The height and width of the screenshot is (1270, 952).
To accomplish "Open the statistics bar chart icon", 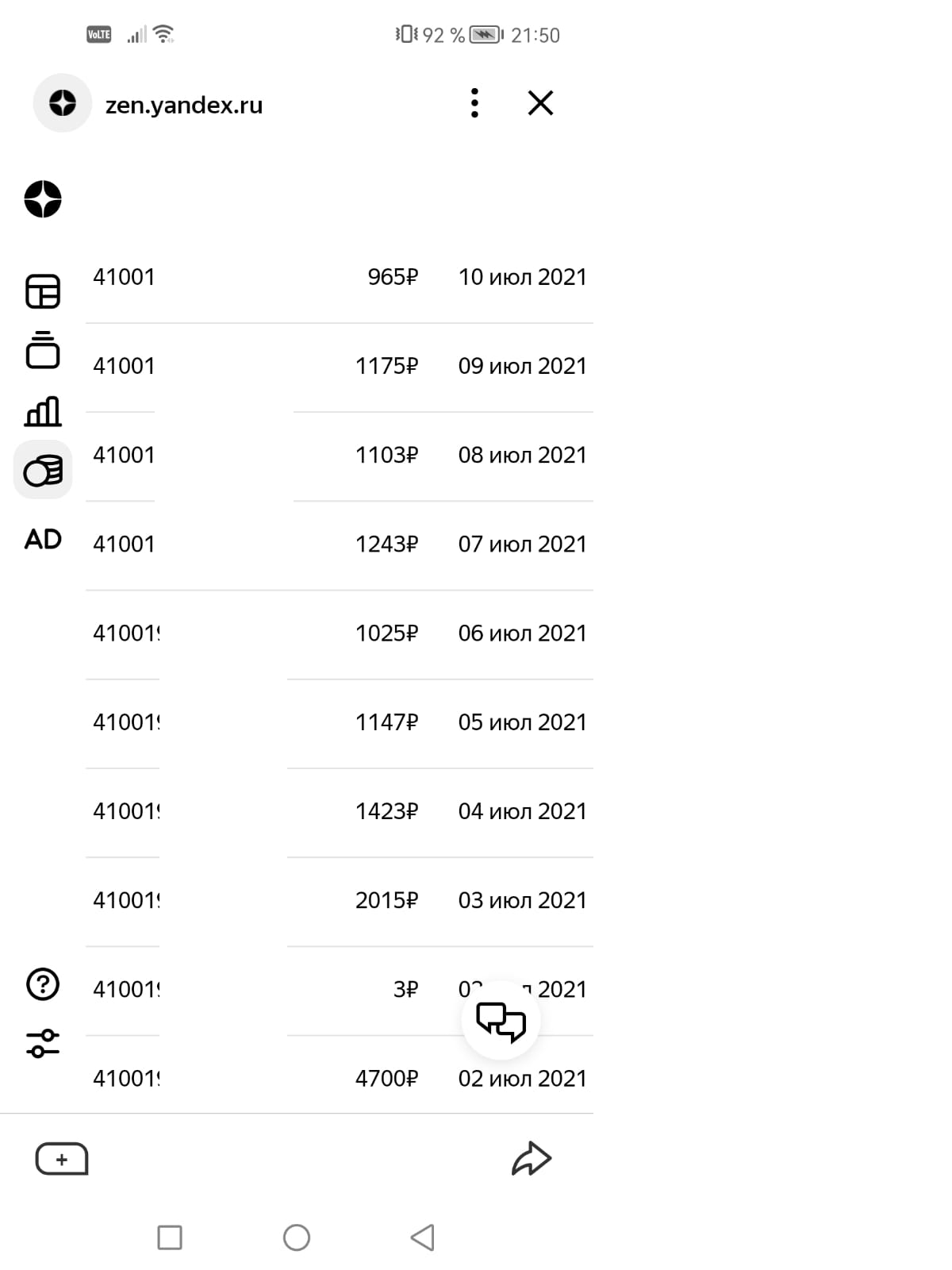I will click(x=43, y=411).
